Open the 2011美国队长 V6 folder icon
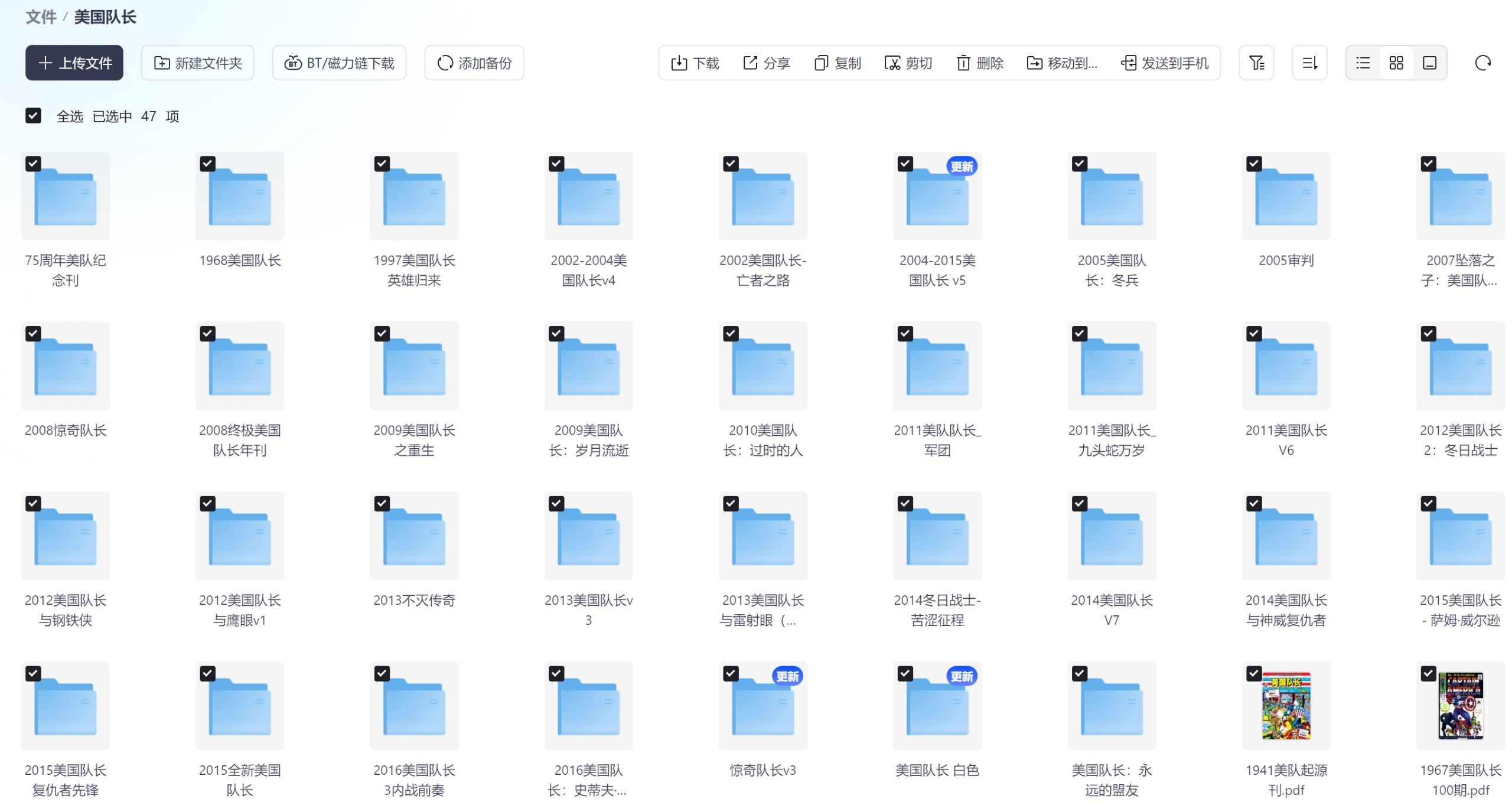This screenshot has height=812, width=1512. (1286, 366)
